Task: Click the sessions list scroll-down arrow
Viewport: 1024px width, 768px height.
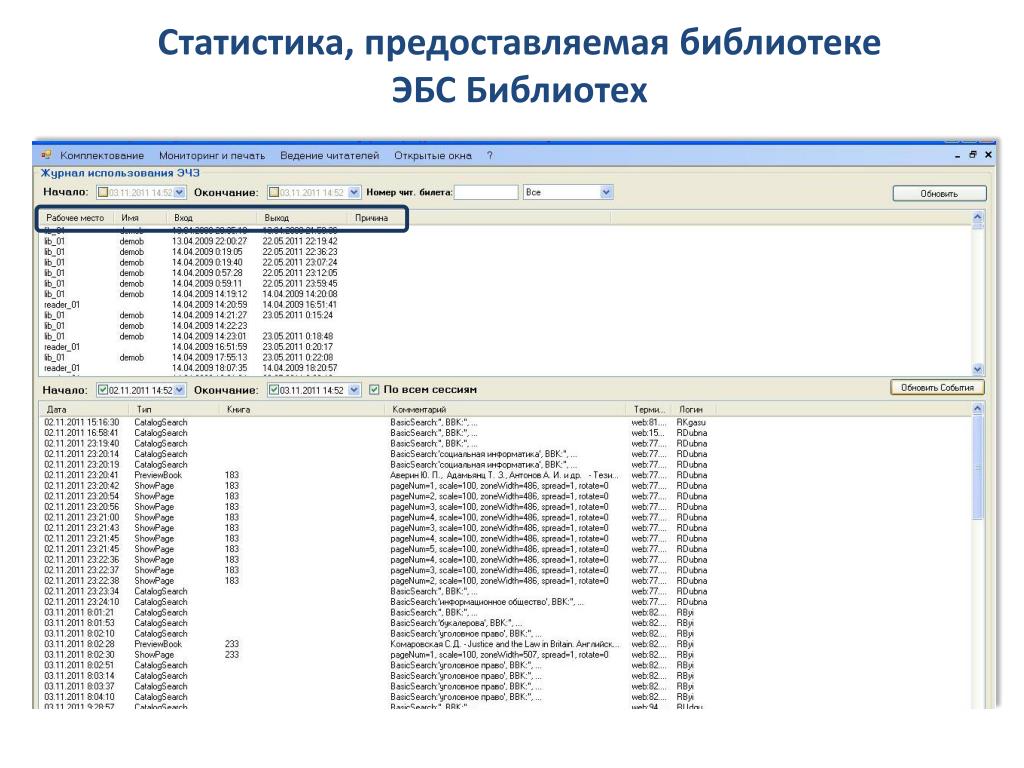Action: (x=978, y=369)
